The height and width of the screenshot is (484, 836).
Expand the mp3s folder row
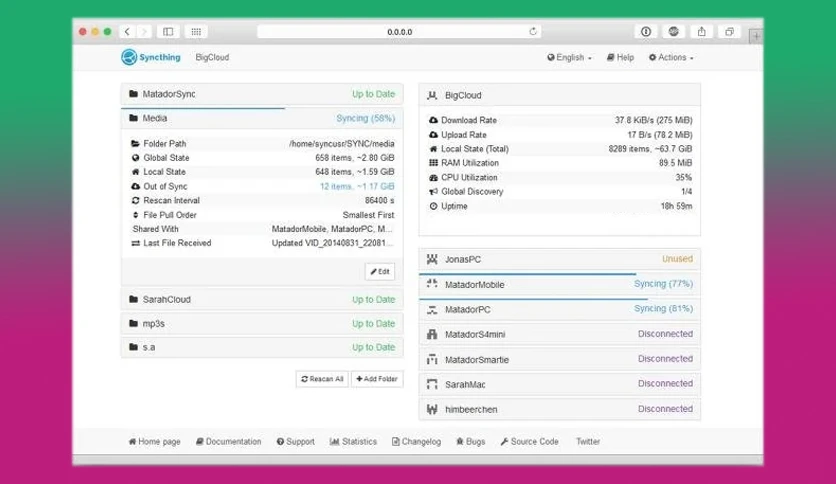262,324
